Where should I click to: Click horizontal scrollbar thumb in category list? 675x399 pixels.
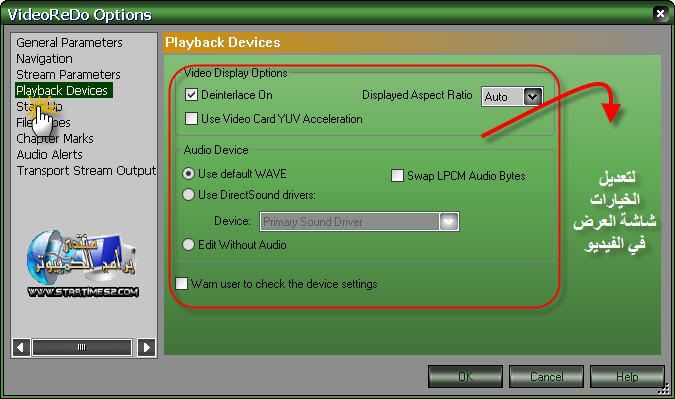click(82, 347)
